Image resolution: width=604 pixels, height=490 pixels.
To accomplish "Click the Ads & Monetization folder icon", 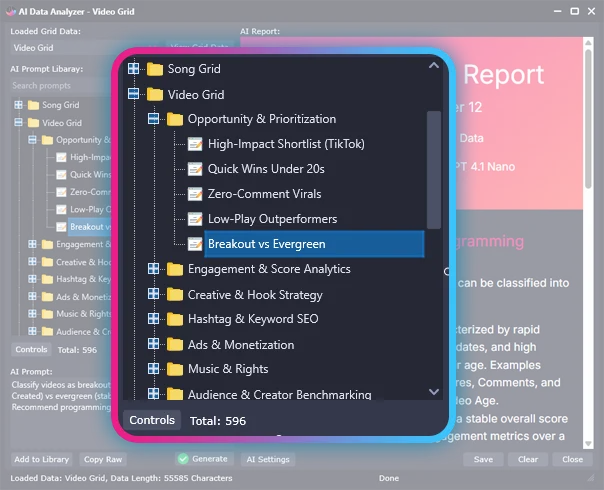I will (x=175, y=344).
